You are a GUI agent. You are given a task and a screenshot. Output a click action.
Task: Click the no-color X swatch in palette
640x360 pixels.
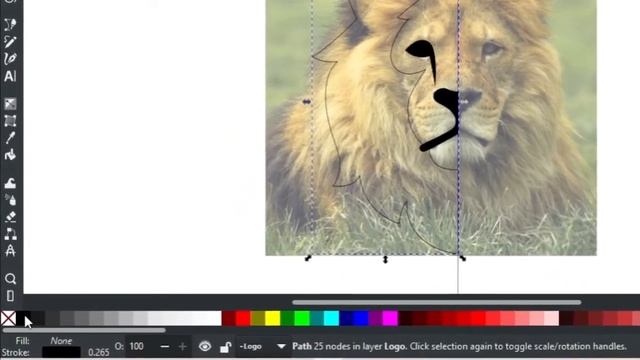click(8, 318)
